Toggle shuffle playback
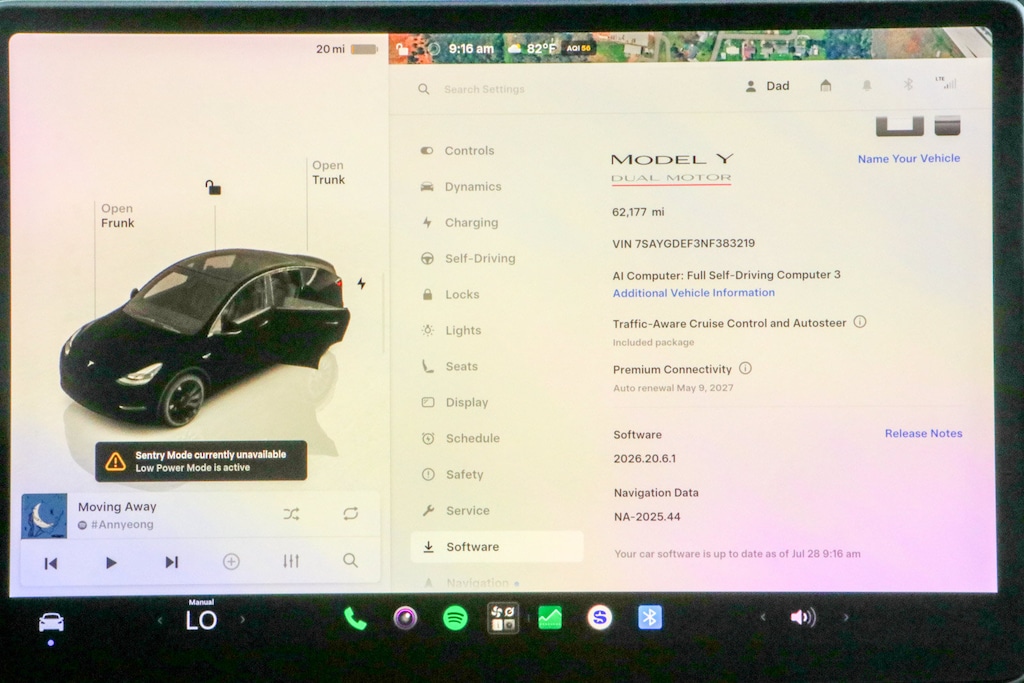This screenshot has height=683, width=1024. tap(291, 514)
